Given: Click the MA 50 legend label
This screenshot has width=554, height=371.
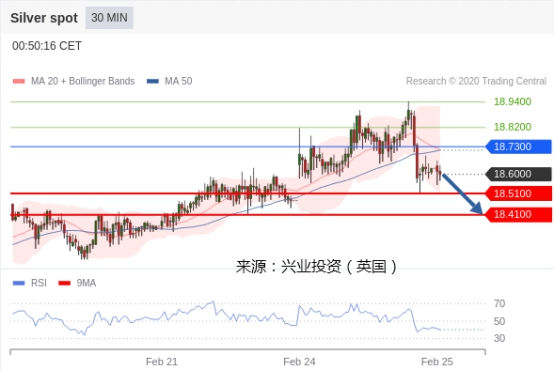Looking at the screenshot, I should pos(178,81).
